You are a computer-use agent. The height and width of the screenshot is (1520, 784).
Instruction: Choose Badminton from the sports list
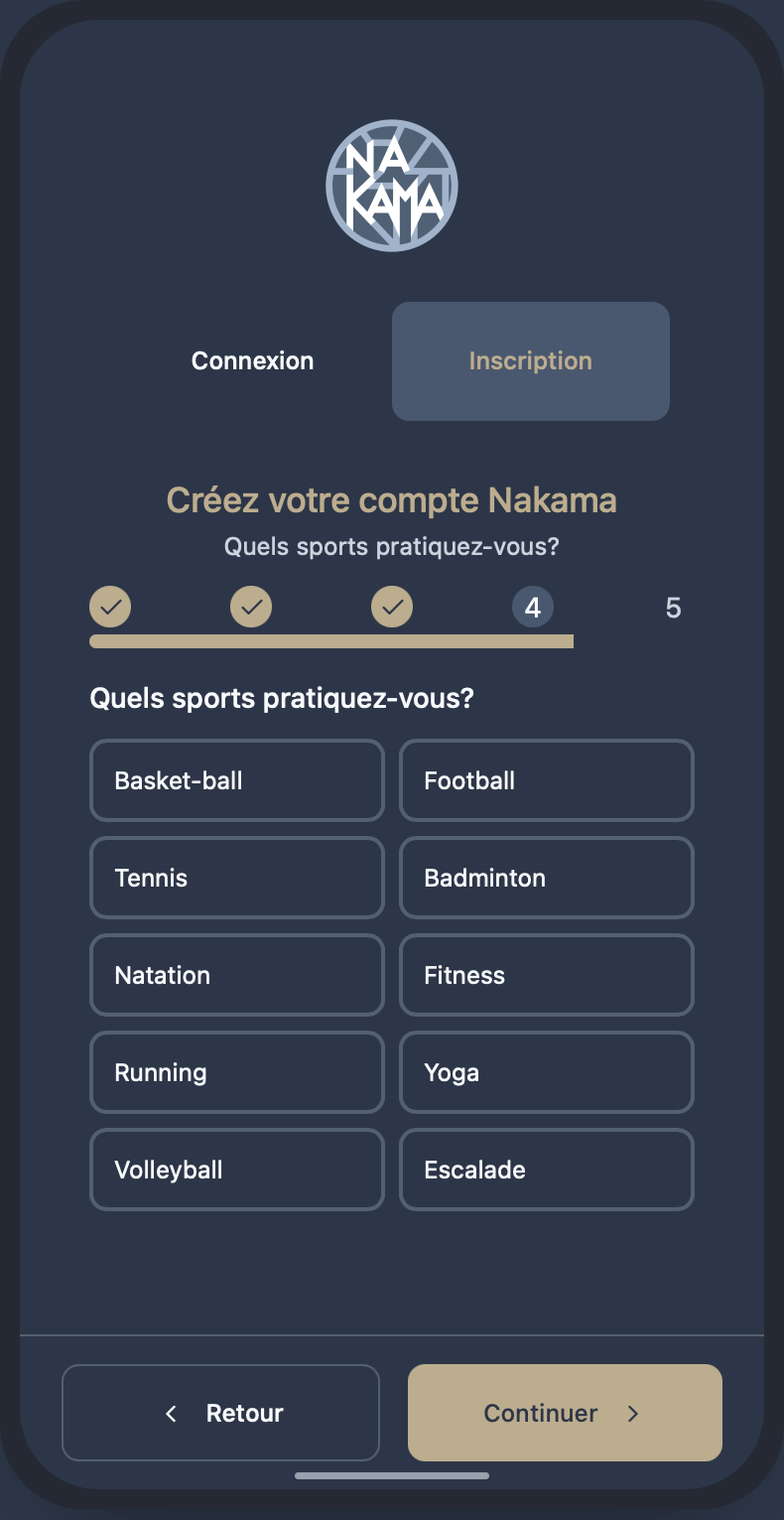click(x=546, y=878)
